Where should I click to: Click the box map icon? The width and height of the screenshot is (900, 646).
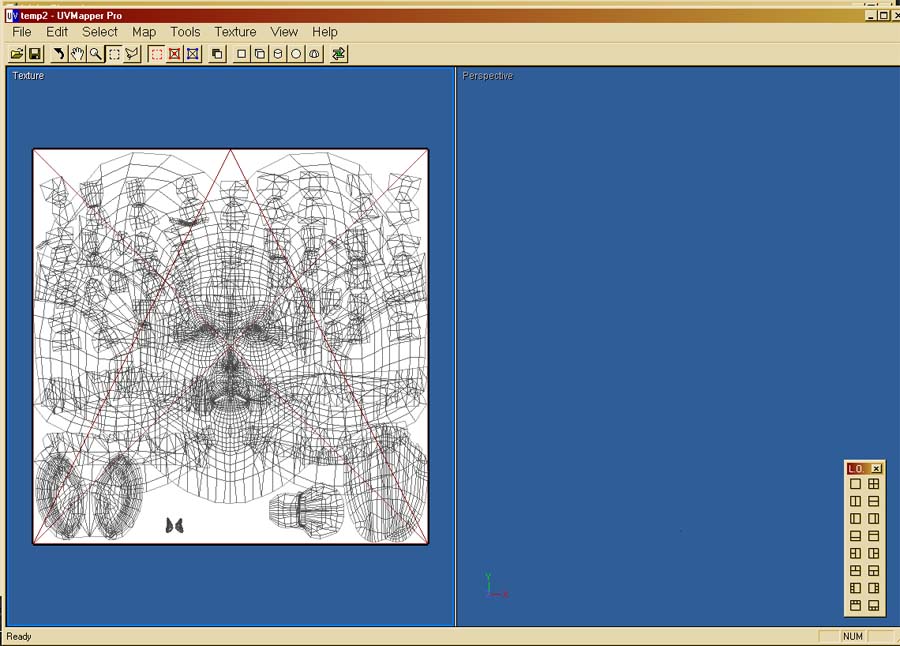(259, 53)
